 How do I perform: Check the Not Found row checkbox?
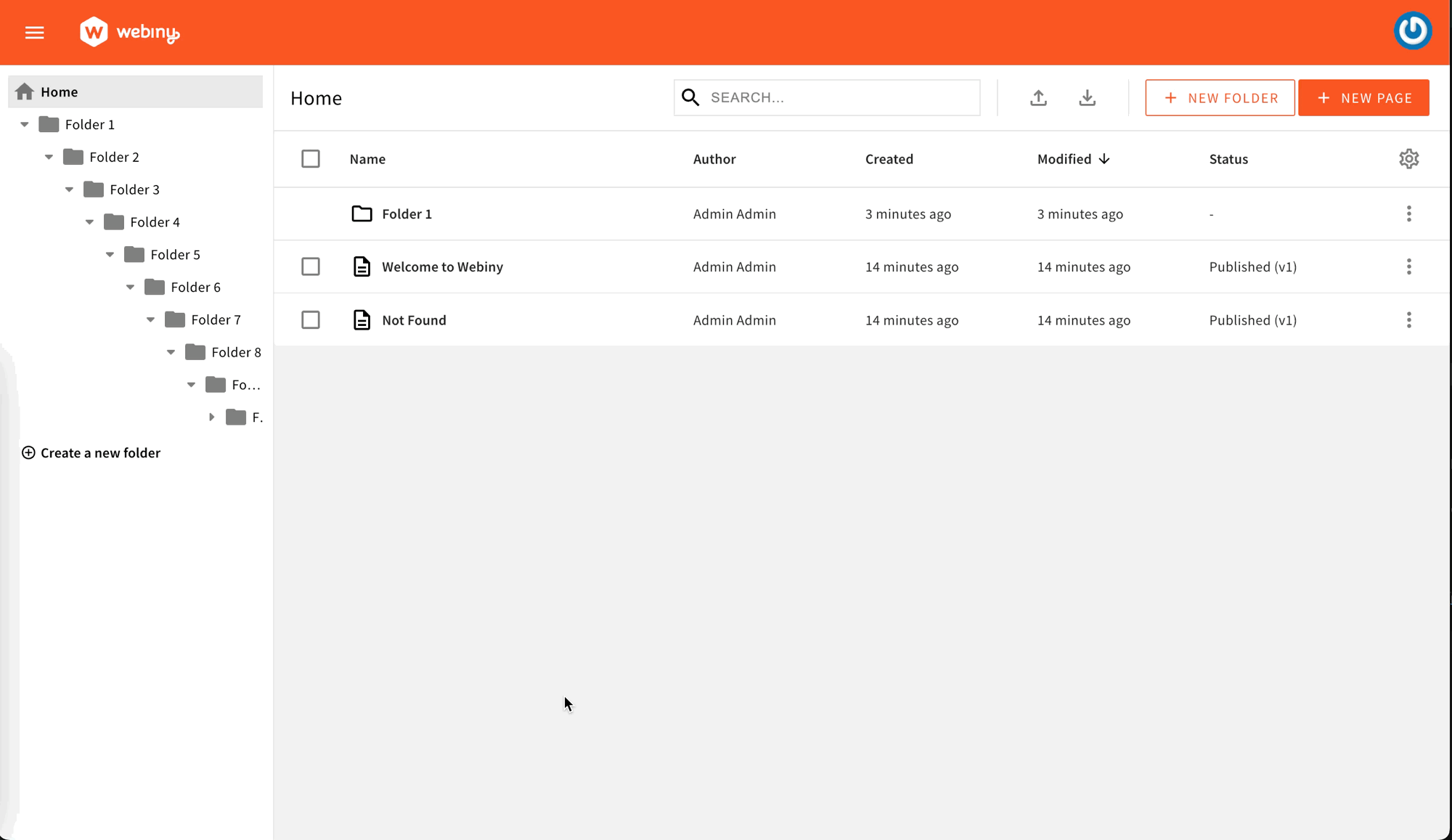pos(311,319)
